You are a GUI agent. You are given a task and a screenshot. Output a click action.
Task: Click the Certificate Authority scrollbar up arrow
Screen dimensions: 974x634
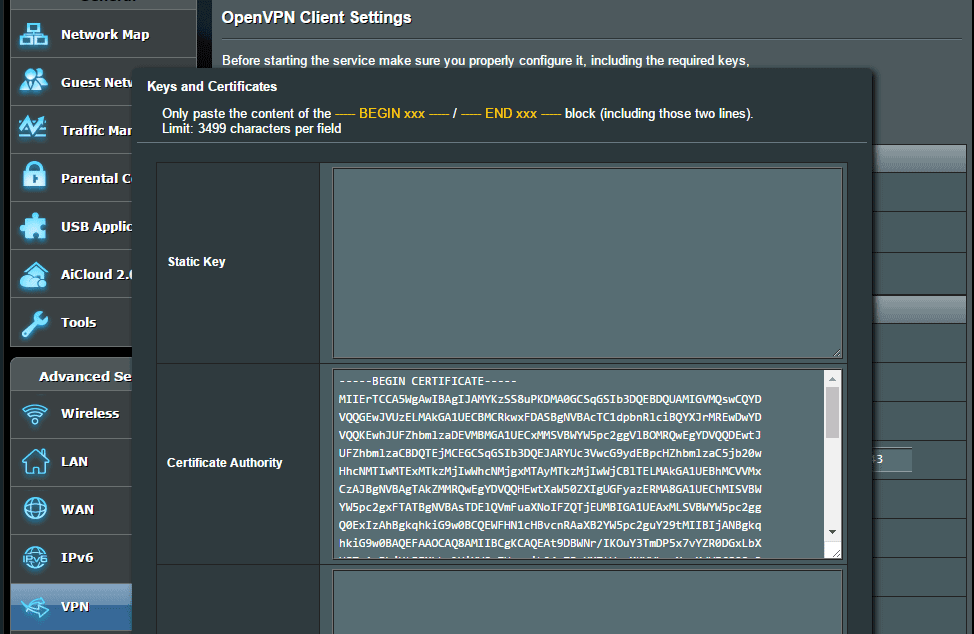[832, 379]
